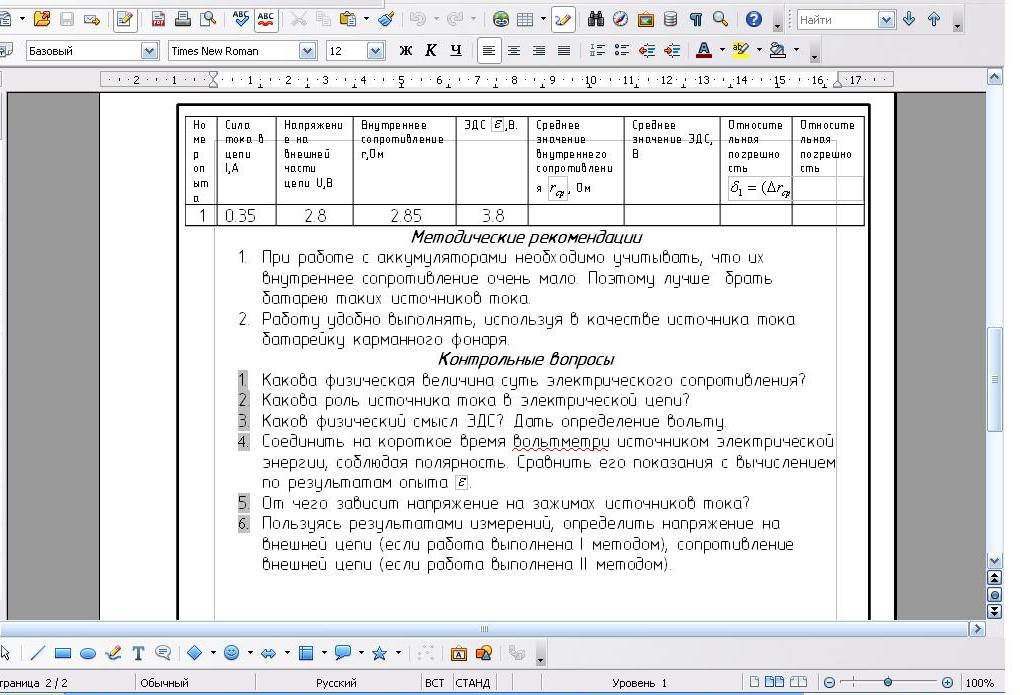This screenshot has height=695, width=1020.
Task: Open the Times New Roman font dropdown
Action: pos(307,51)
